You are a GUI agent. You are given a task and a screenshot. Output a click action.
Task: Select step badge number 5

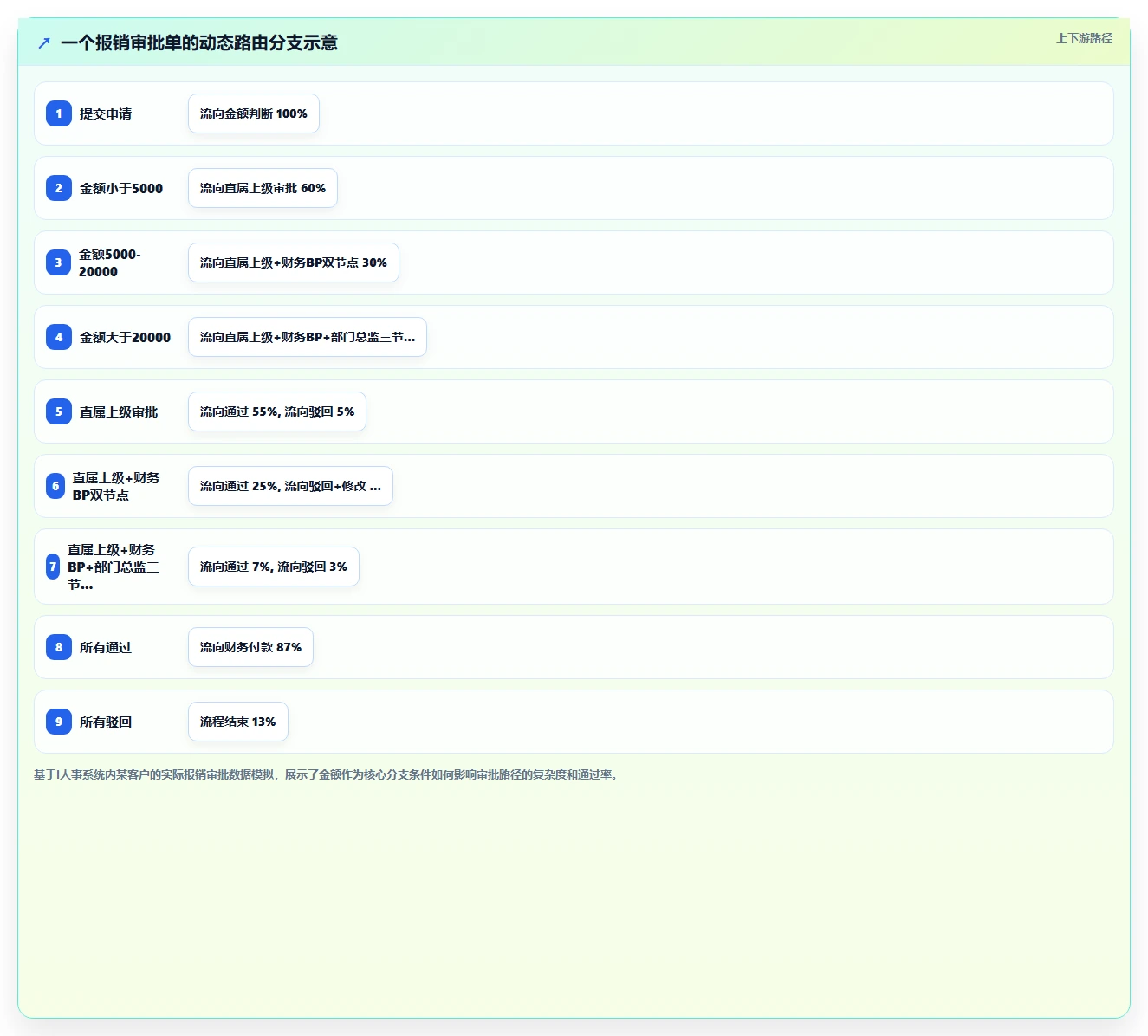click(x=59, y=411)
